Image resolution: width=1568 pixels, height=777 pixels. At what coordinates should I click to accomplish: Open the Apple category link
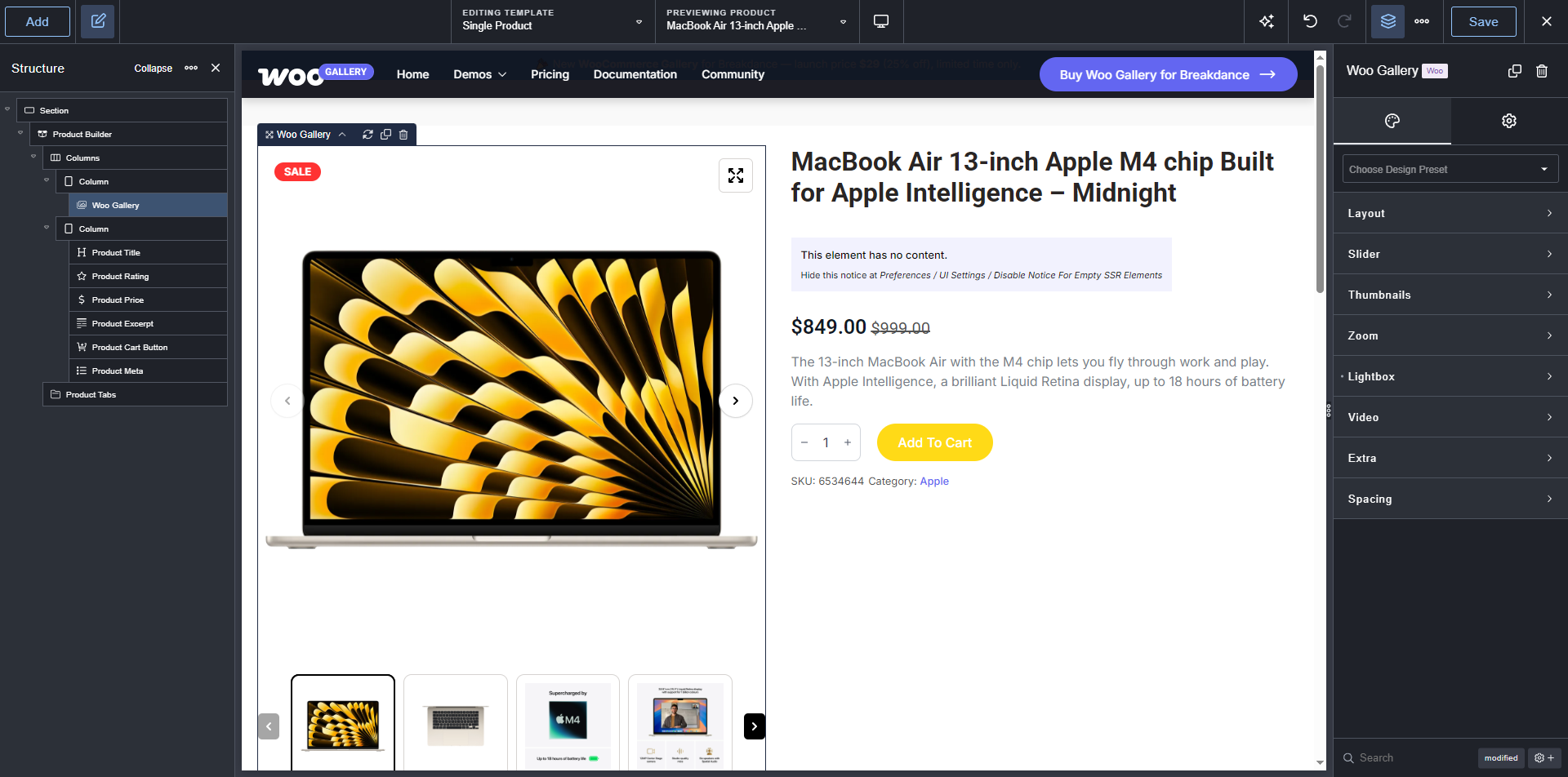point(934,482)
